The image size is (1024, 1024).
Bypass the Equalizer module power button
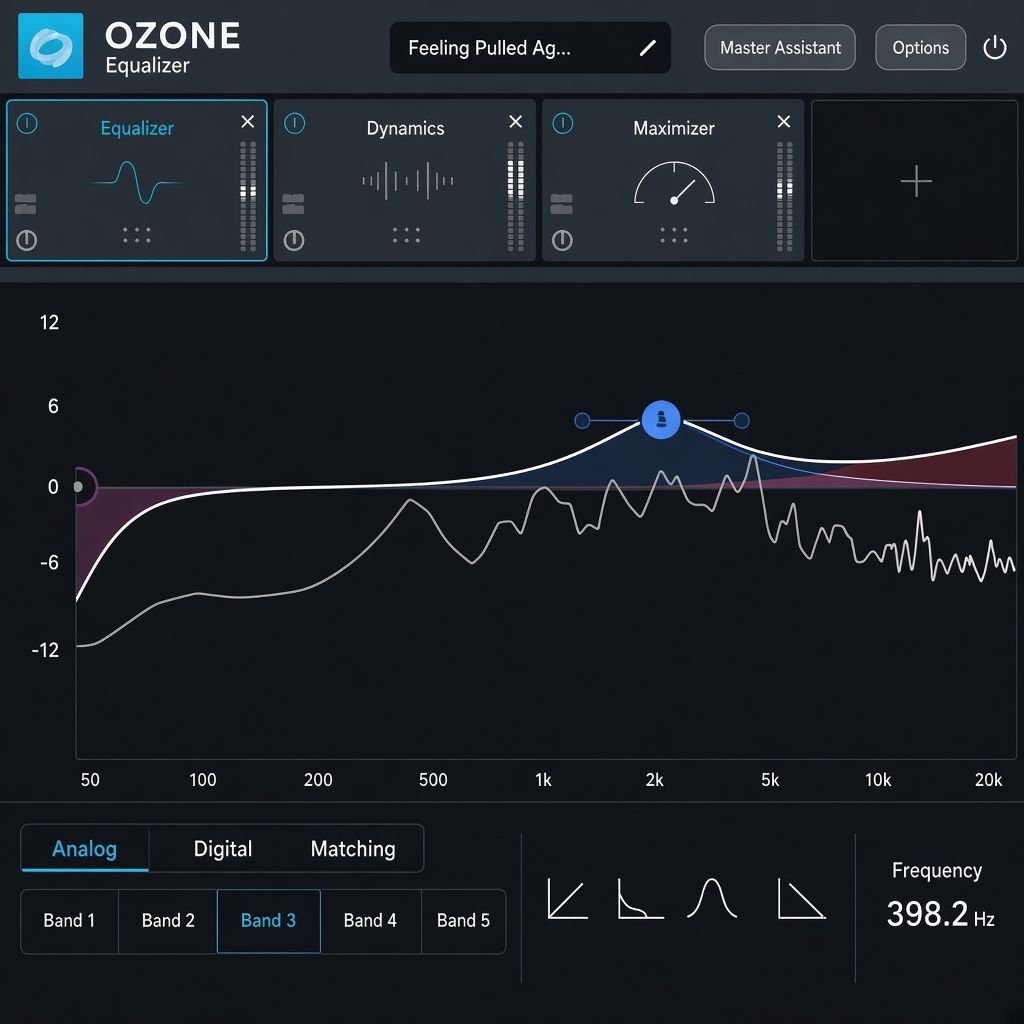coord(26,240)
